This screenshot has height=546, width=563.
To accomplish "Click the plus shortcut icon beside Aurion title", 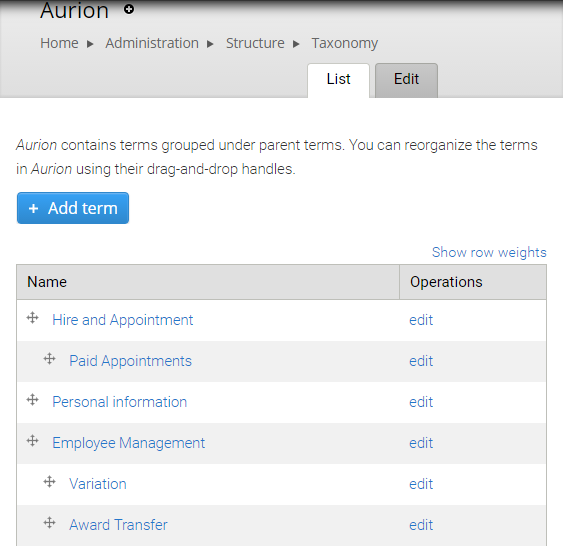I will click(x=129, y=9).
